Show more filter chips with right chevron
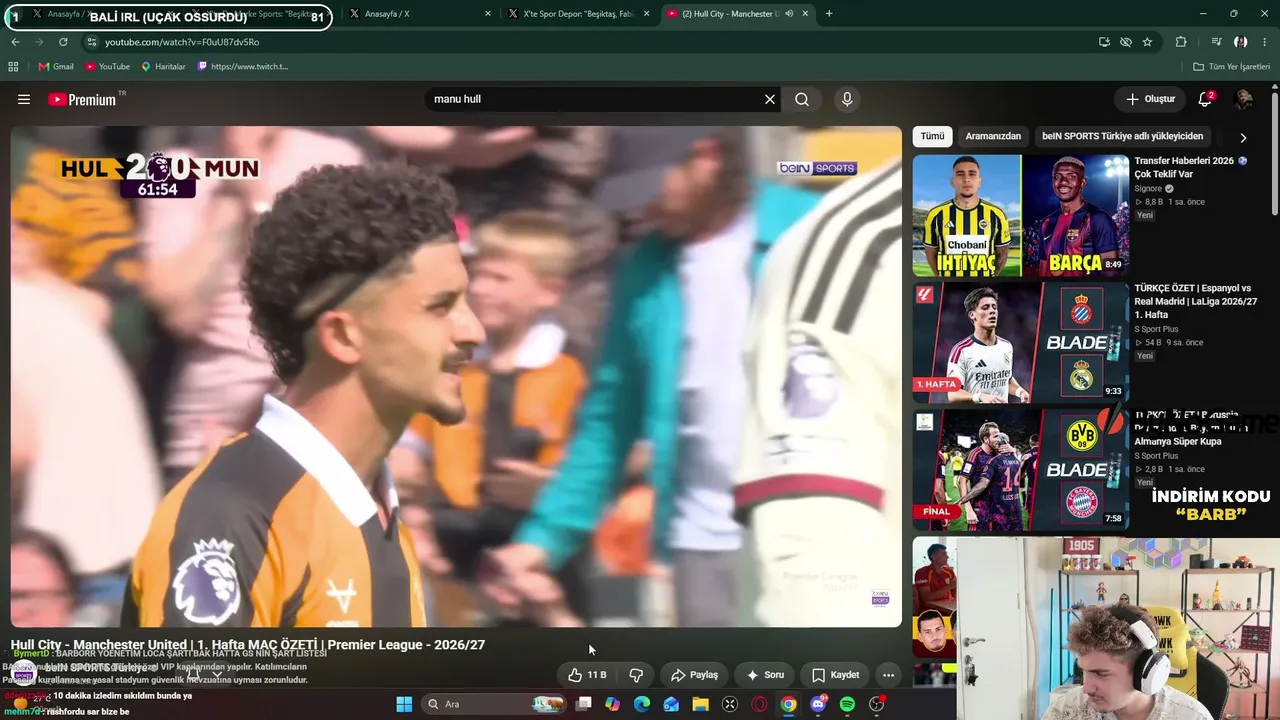 1243,137
